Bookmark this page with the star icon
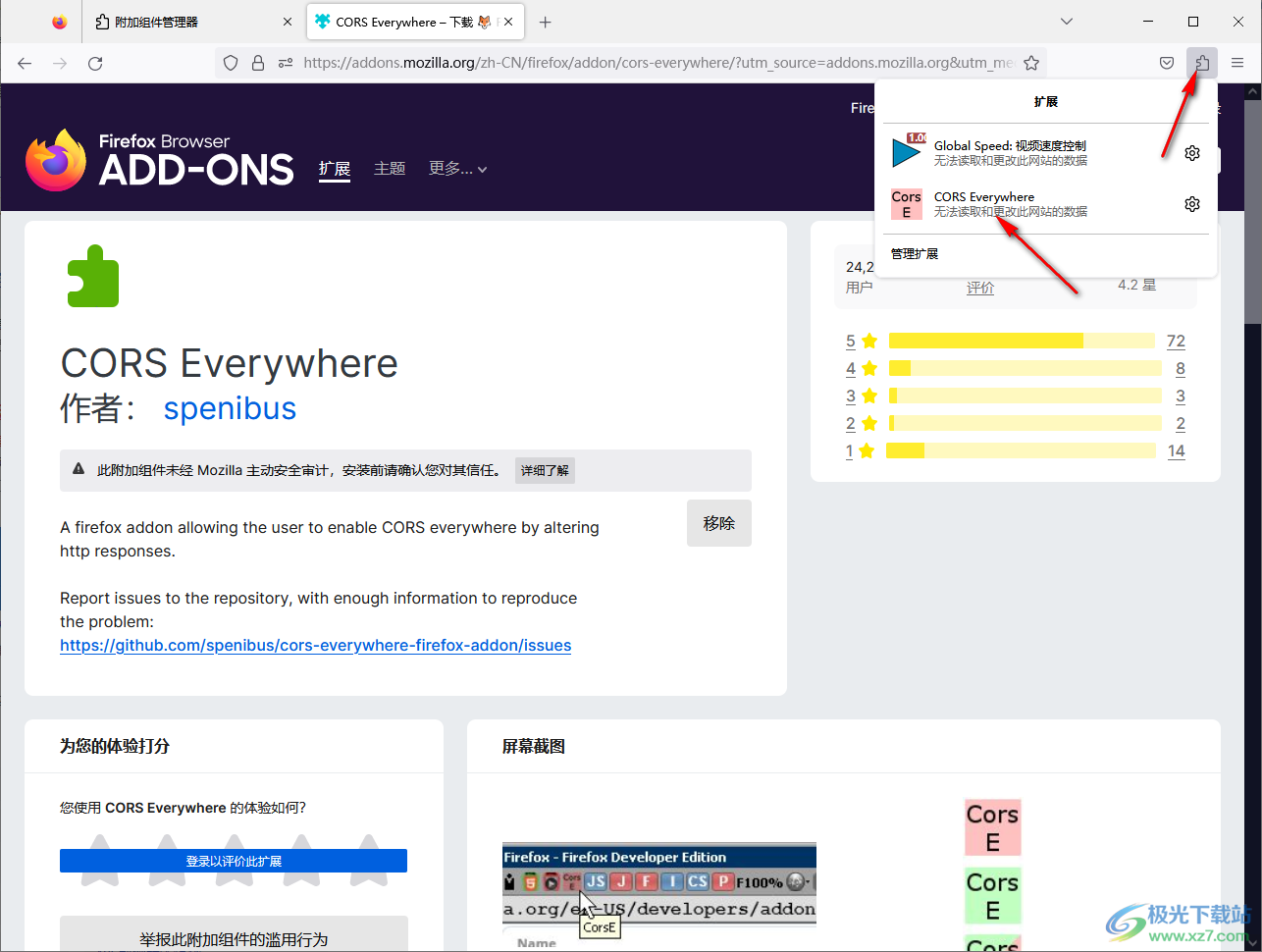The height and width of the screenshot is (952, 1262). [x=1031, y=63]
